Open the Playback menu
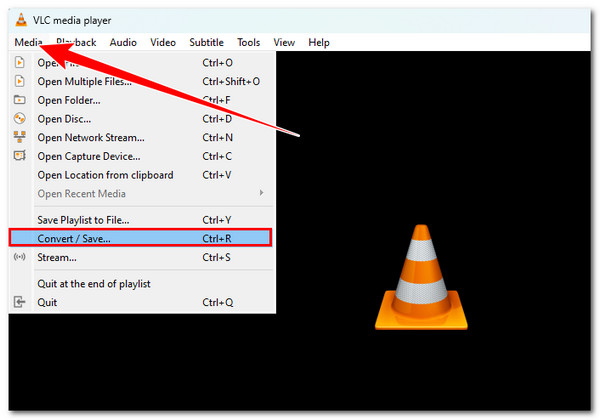The image size is (600, 420). [x=76, y=42]
